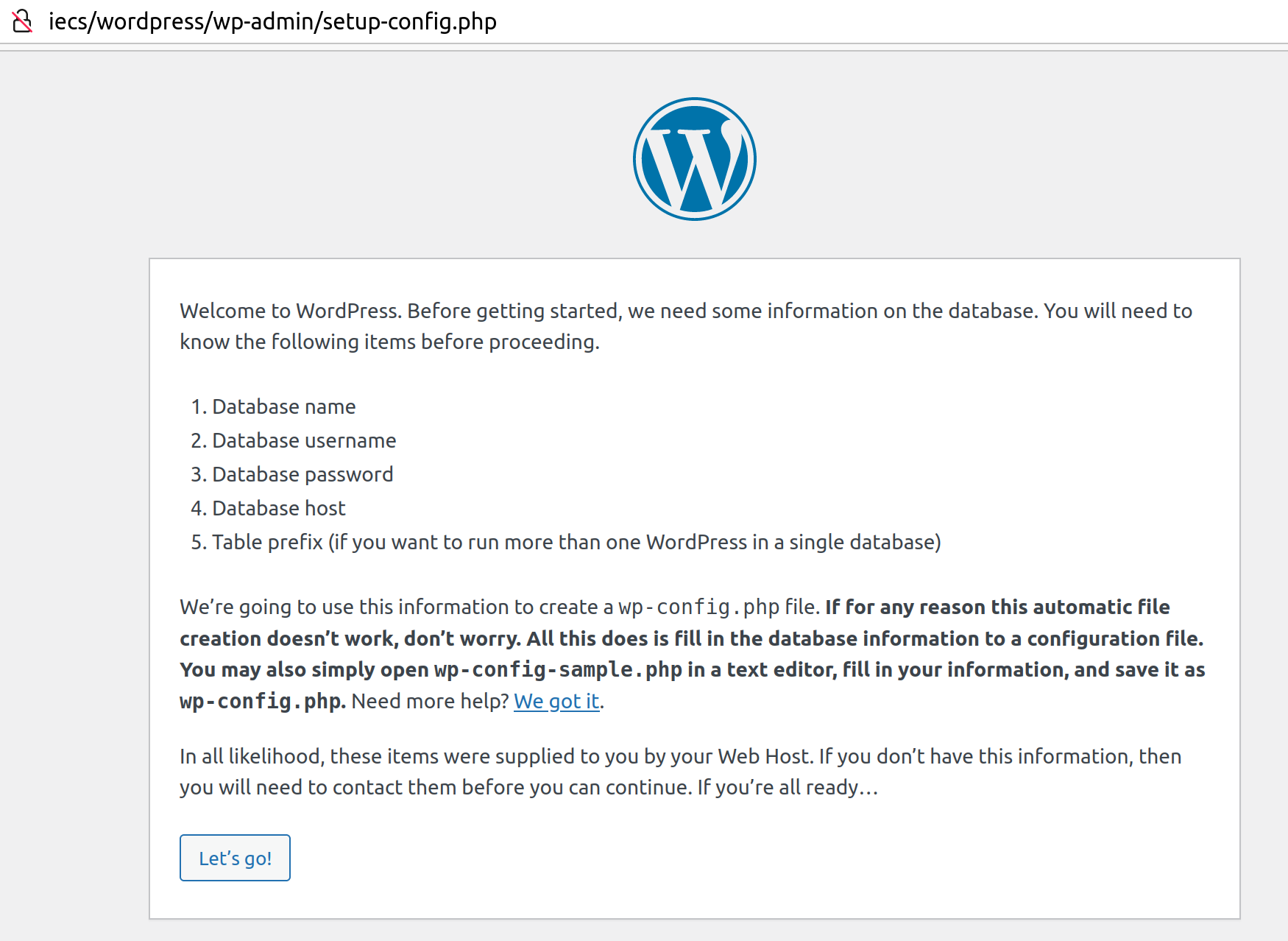Click the "Database username" list item
The height and width of the screenshot is (941, 1288).
[304, 440]
